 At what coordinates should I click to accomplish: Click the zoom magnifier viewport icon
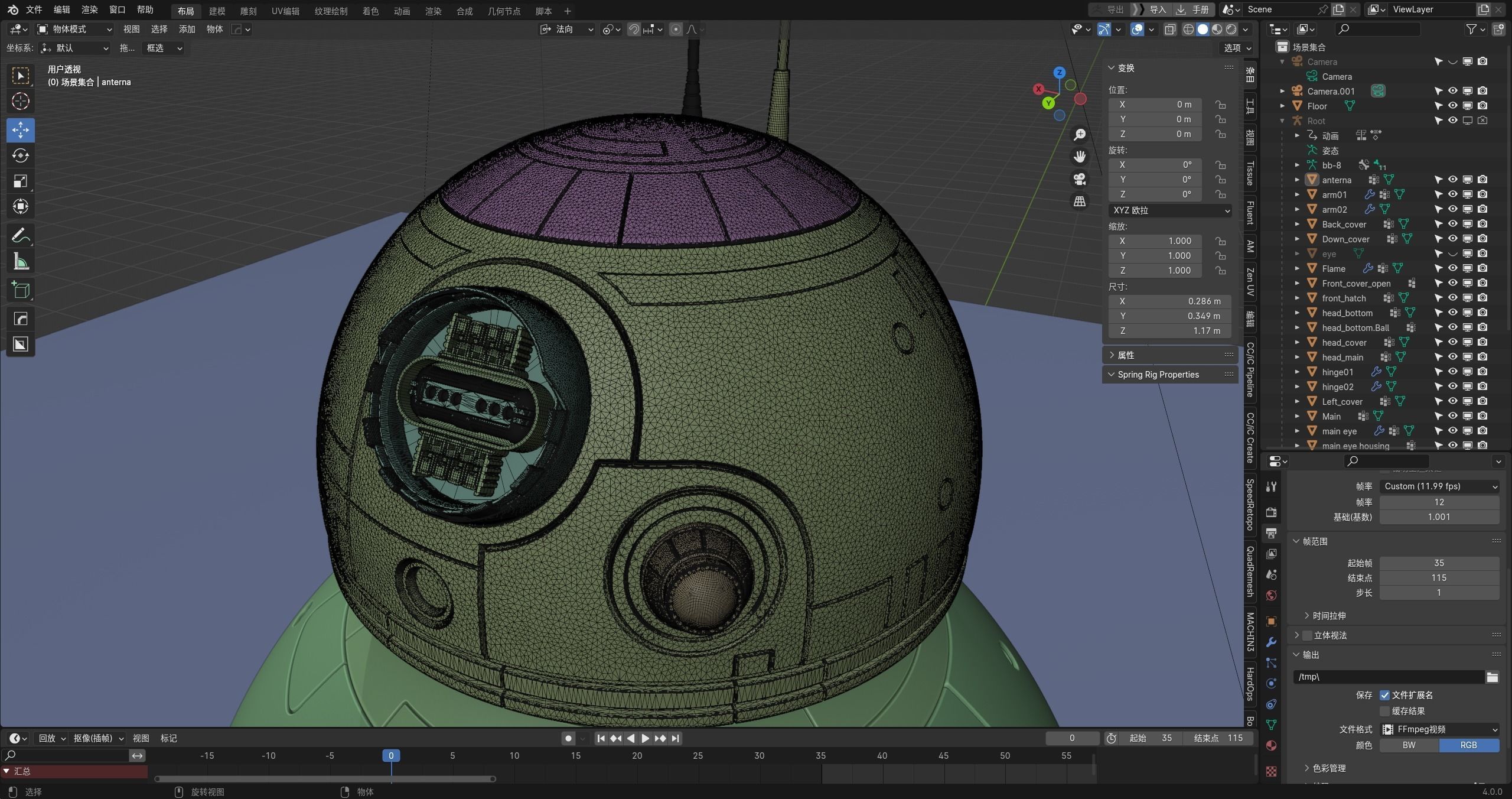[1080, 135]
